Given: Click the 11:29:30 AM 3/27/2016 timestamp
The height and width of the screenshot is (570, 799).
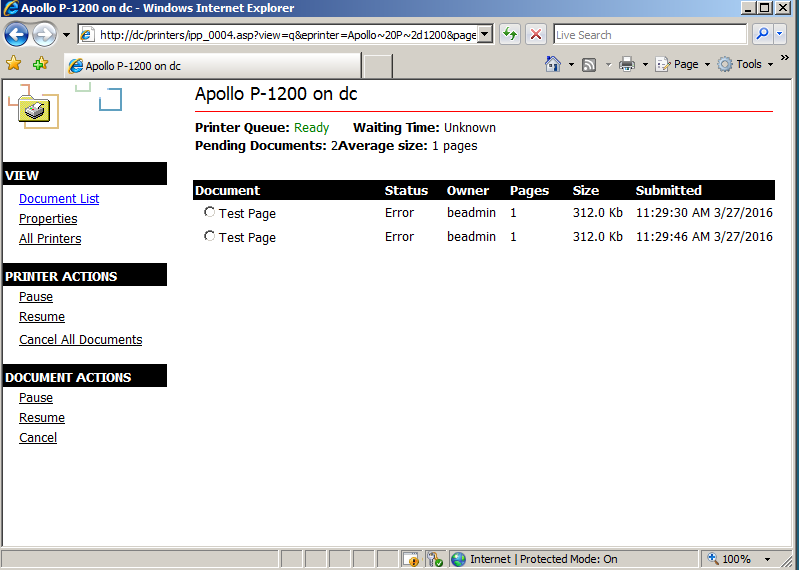Looking at the screenshot, I should point(704,213).
